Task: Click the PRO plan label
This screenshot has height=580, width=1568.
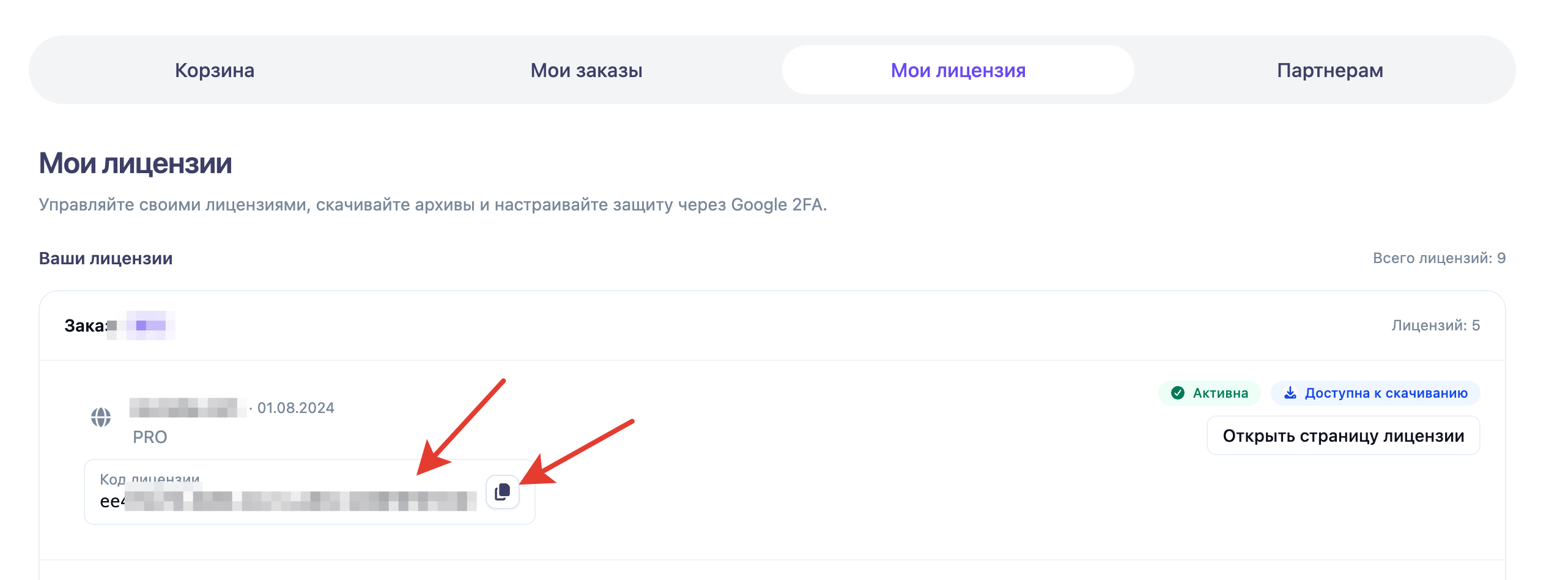Action: click(150, 437)
